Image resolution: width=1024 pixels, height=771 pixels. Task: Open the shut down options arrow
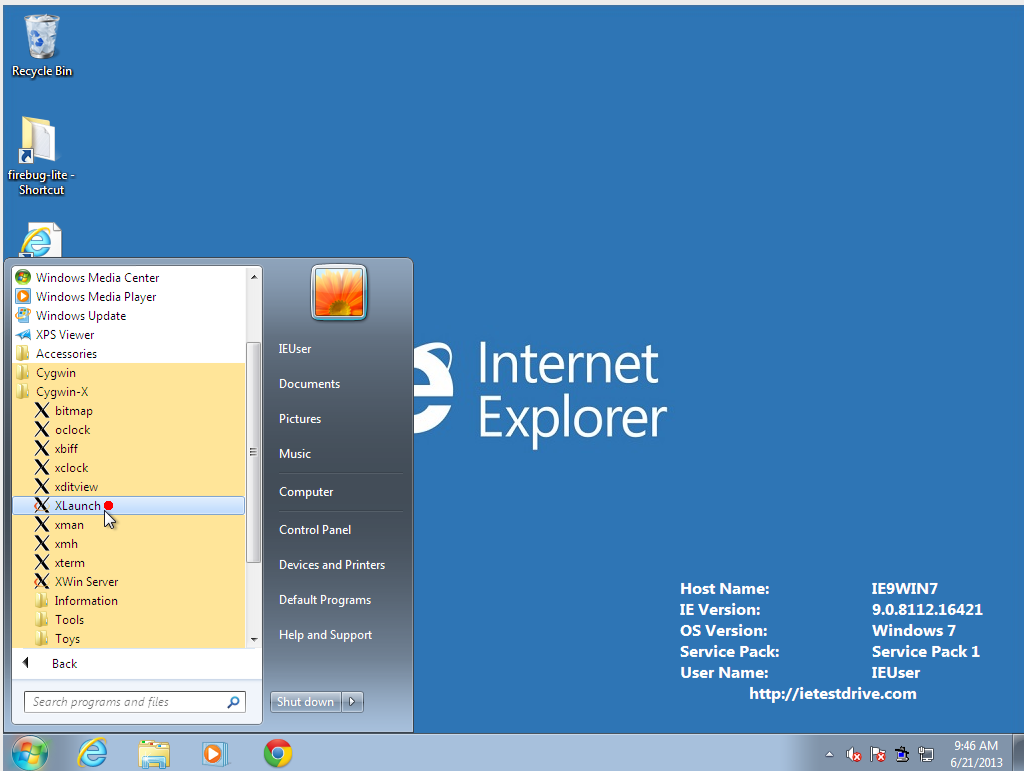click(x=352, y=702)
